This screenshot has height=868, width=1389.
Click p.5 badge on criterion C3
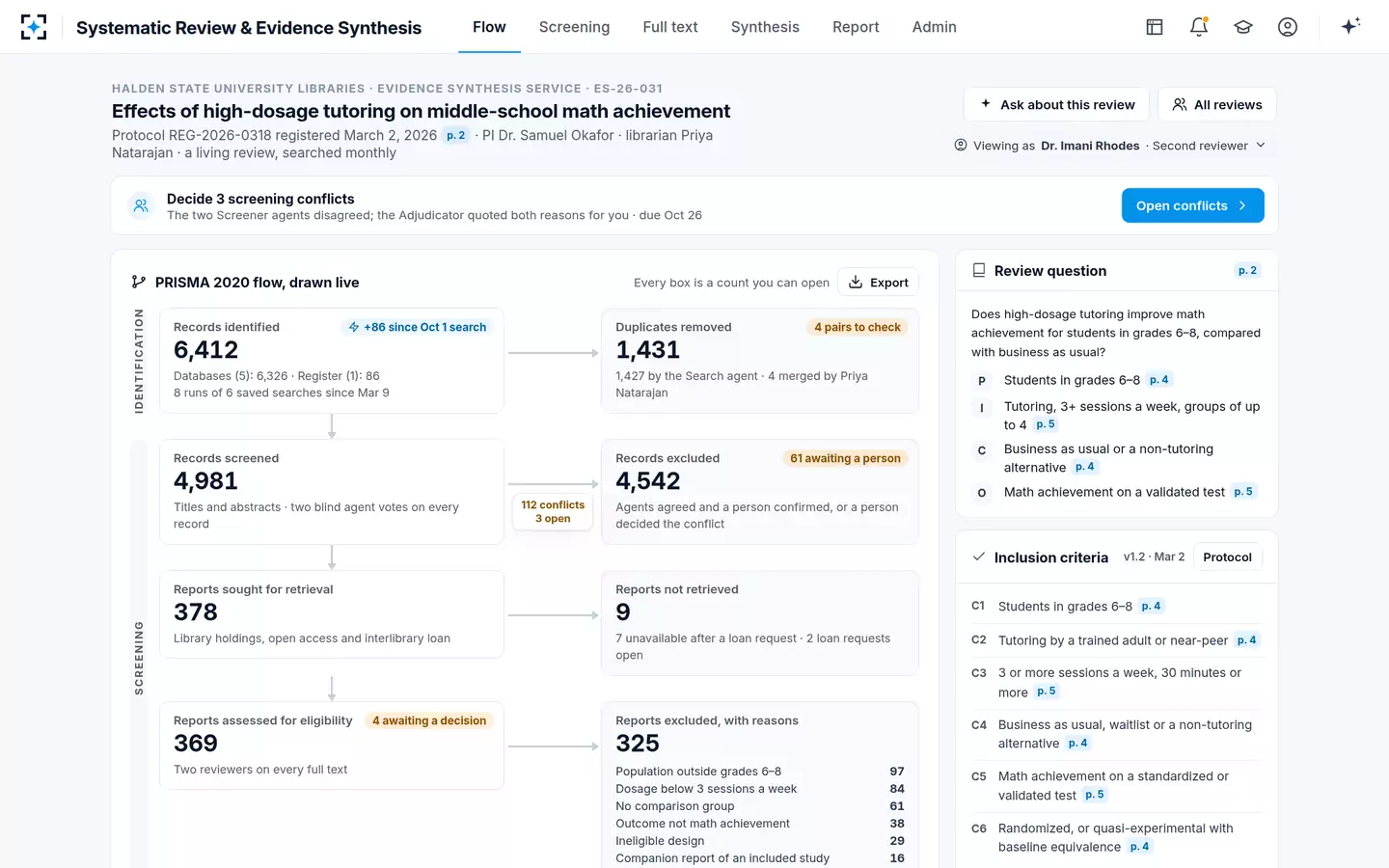coord(1047,692)
